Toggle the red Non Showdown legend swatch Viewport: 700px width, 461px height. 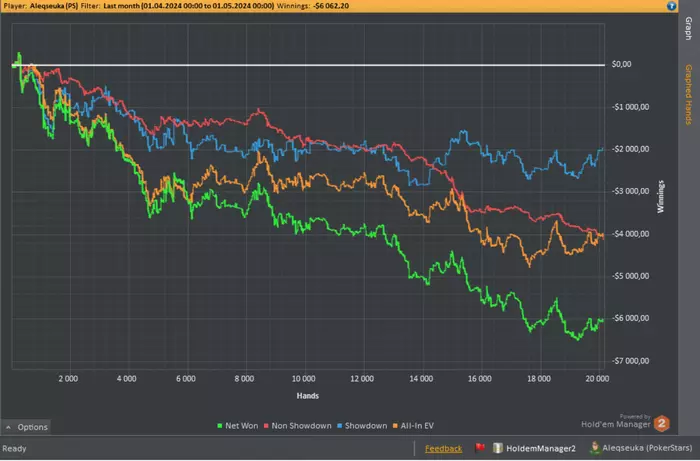pyautogui.click(x=266, y=426)
